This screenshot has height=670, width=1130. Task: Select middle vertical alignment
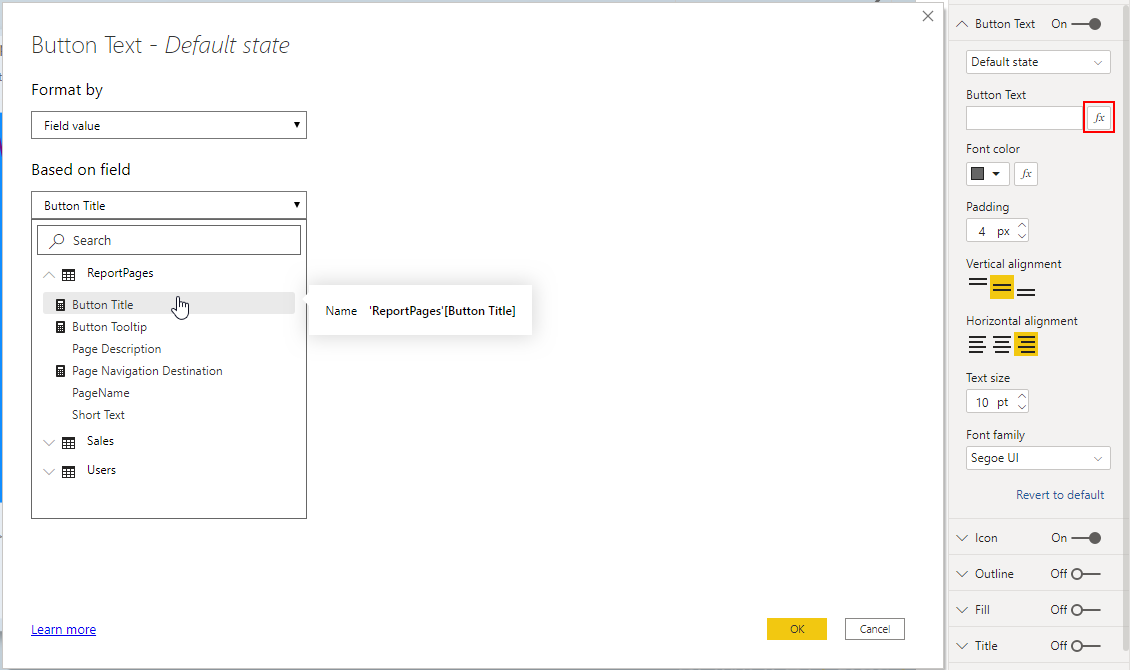click(1001, 287)
